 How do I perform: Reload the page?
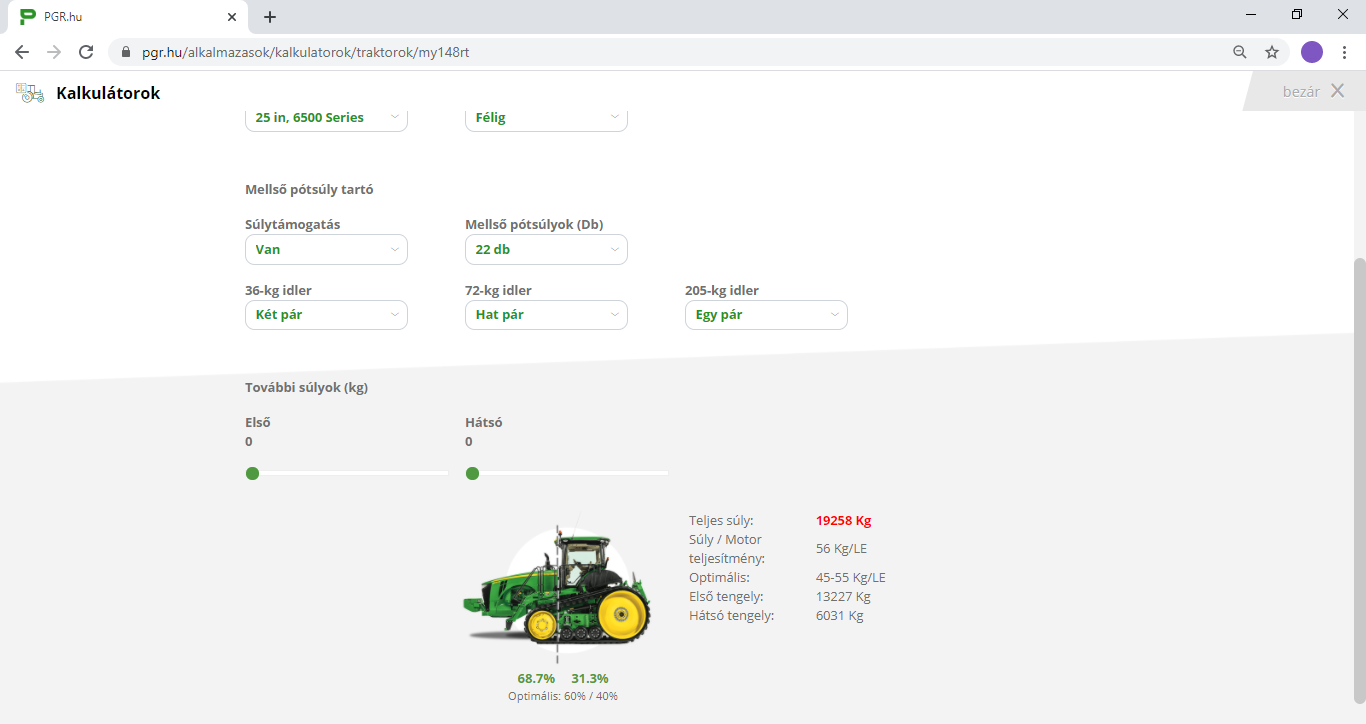click(86, 52)
